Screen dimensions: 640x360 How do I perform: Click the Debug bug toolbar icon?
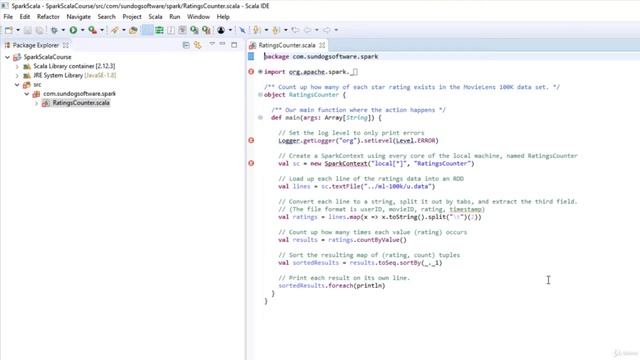point(54,30)
